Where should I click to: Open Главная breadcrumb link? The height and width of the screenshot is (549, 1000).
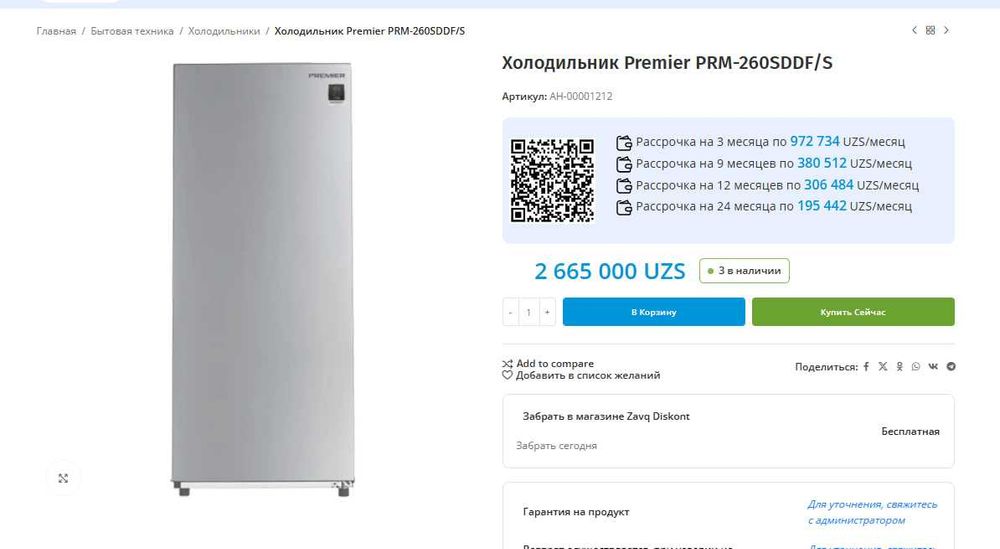tap(56, 31)
